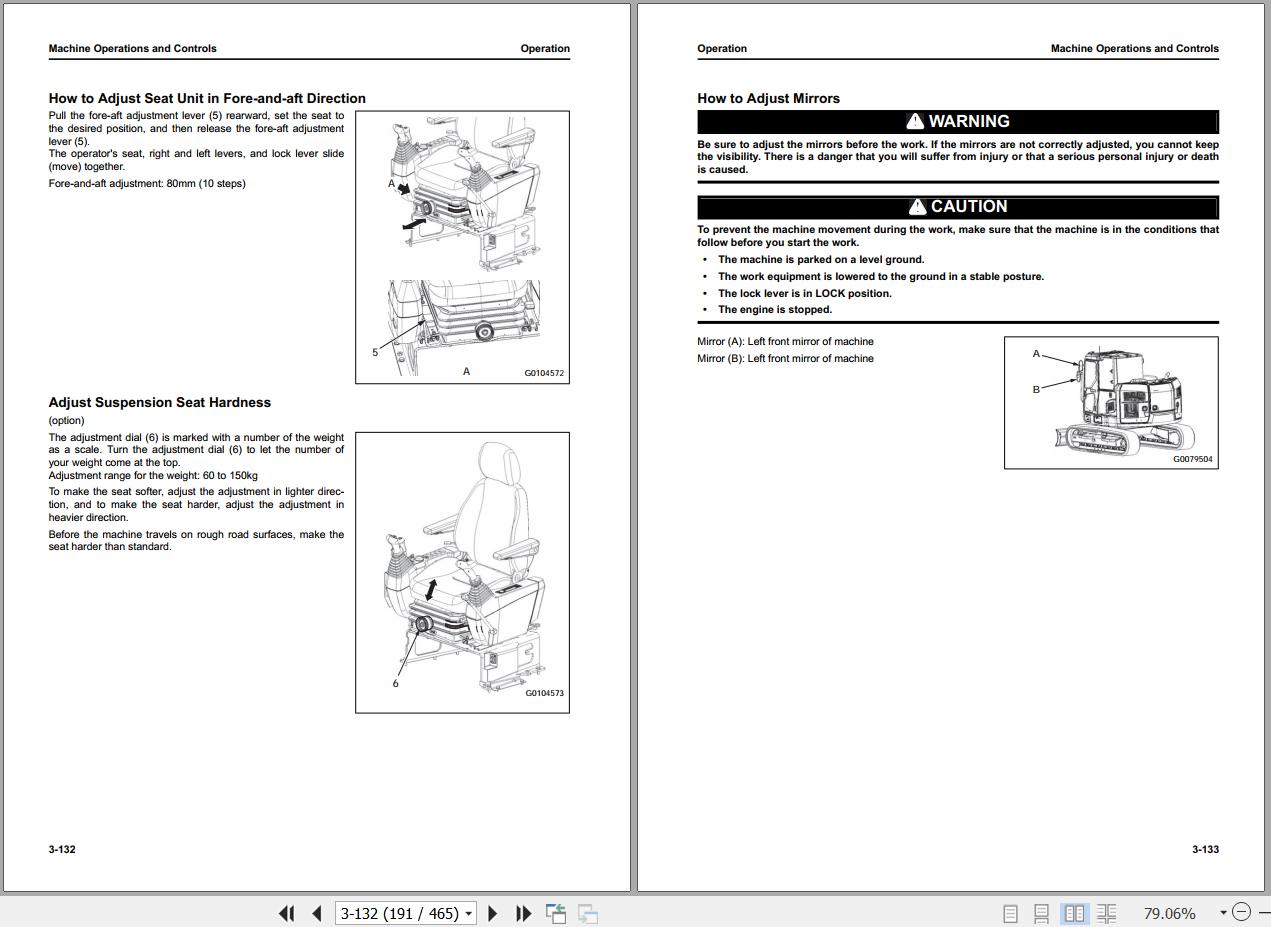Screen dimensions: 1271x927
Task: Select two-page facing layout
Action: (x=1075, y=914)
